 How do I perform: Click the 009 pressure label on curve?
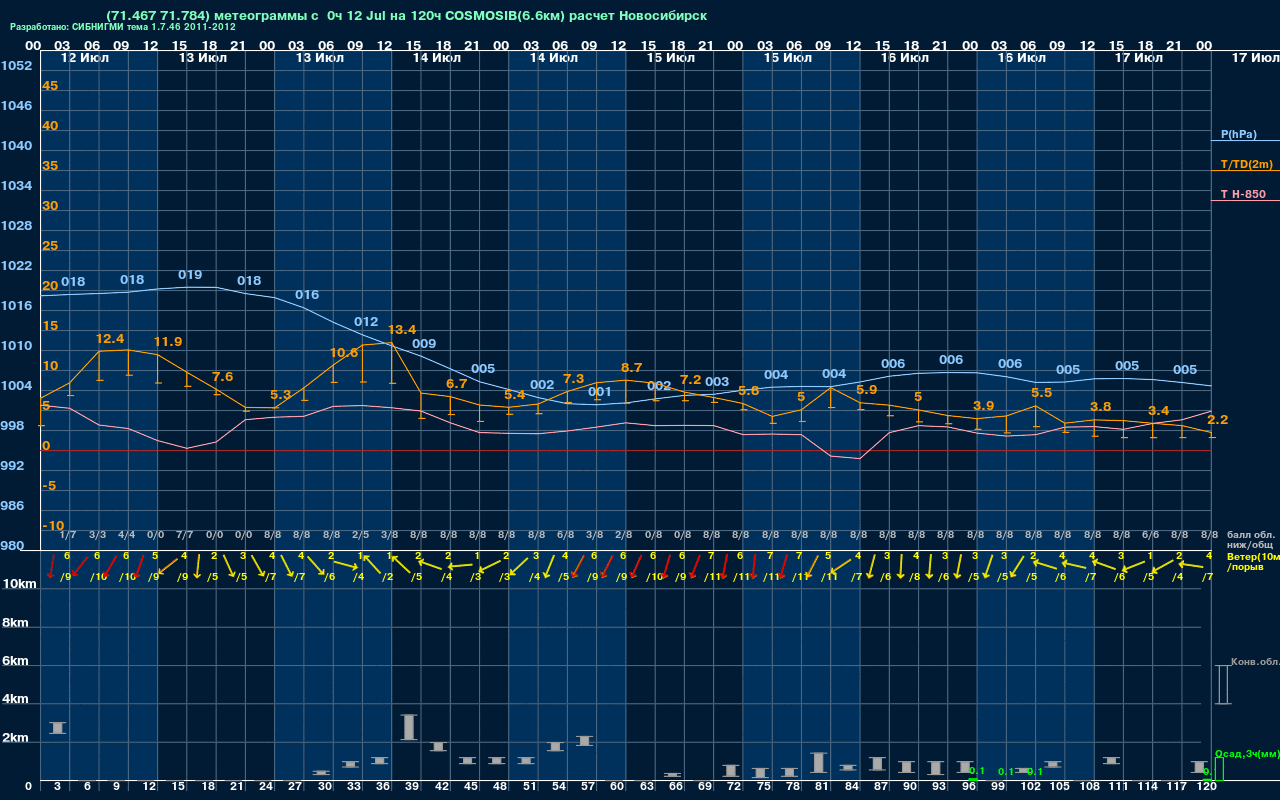tap(424, 344)
